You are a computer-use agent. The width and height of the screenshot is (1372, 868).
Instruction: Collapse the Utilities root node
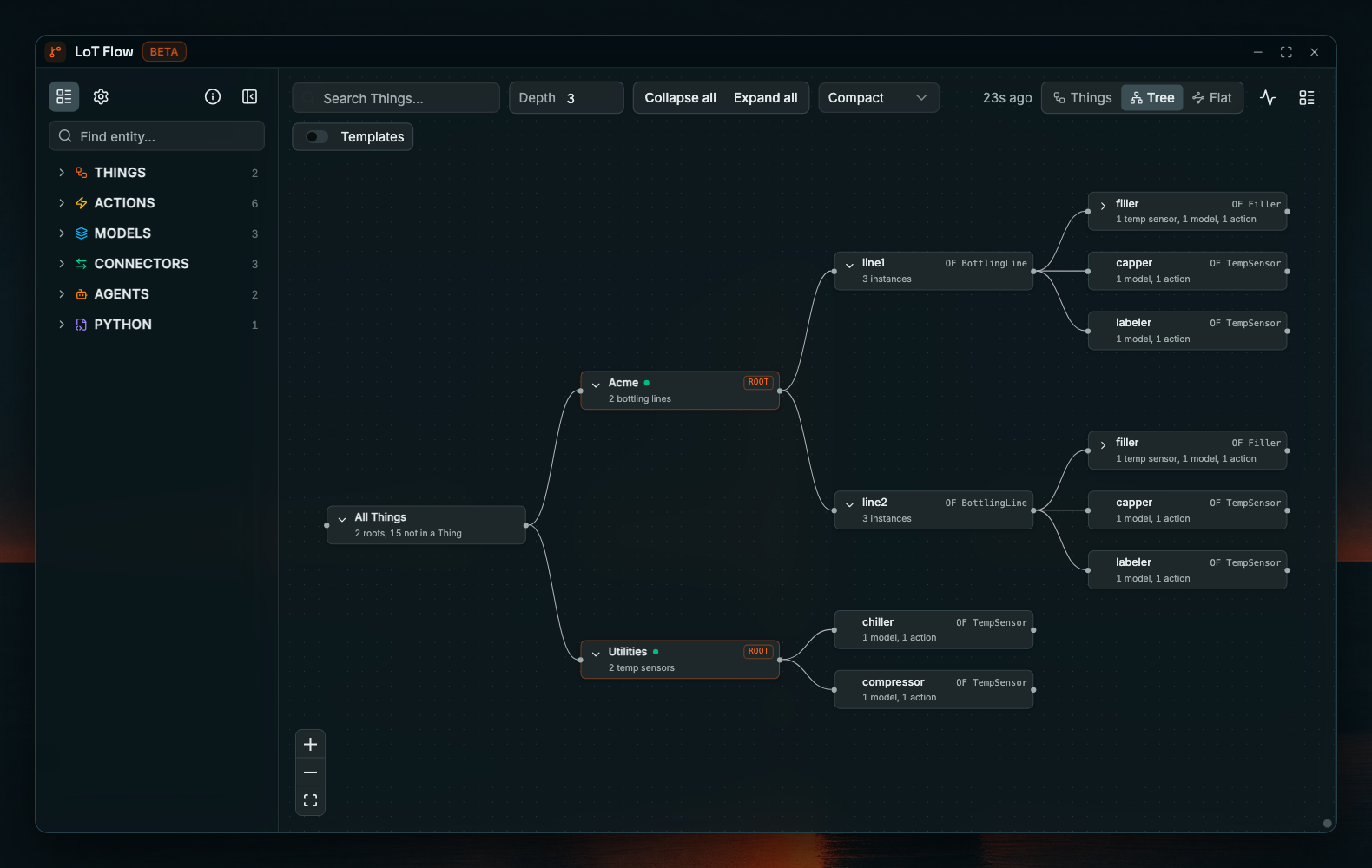pyautogui.click(x=596, y=654)
